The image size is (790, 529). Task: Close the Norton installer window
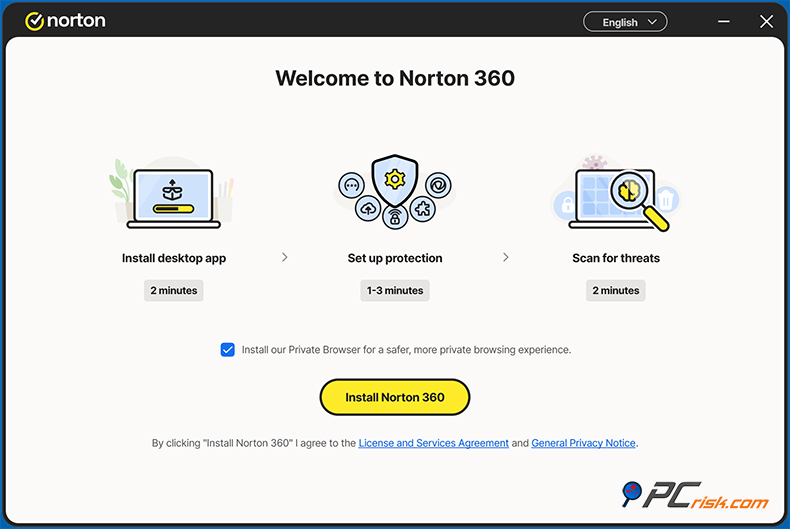766,22
